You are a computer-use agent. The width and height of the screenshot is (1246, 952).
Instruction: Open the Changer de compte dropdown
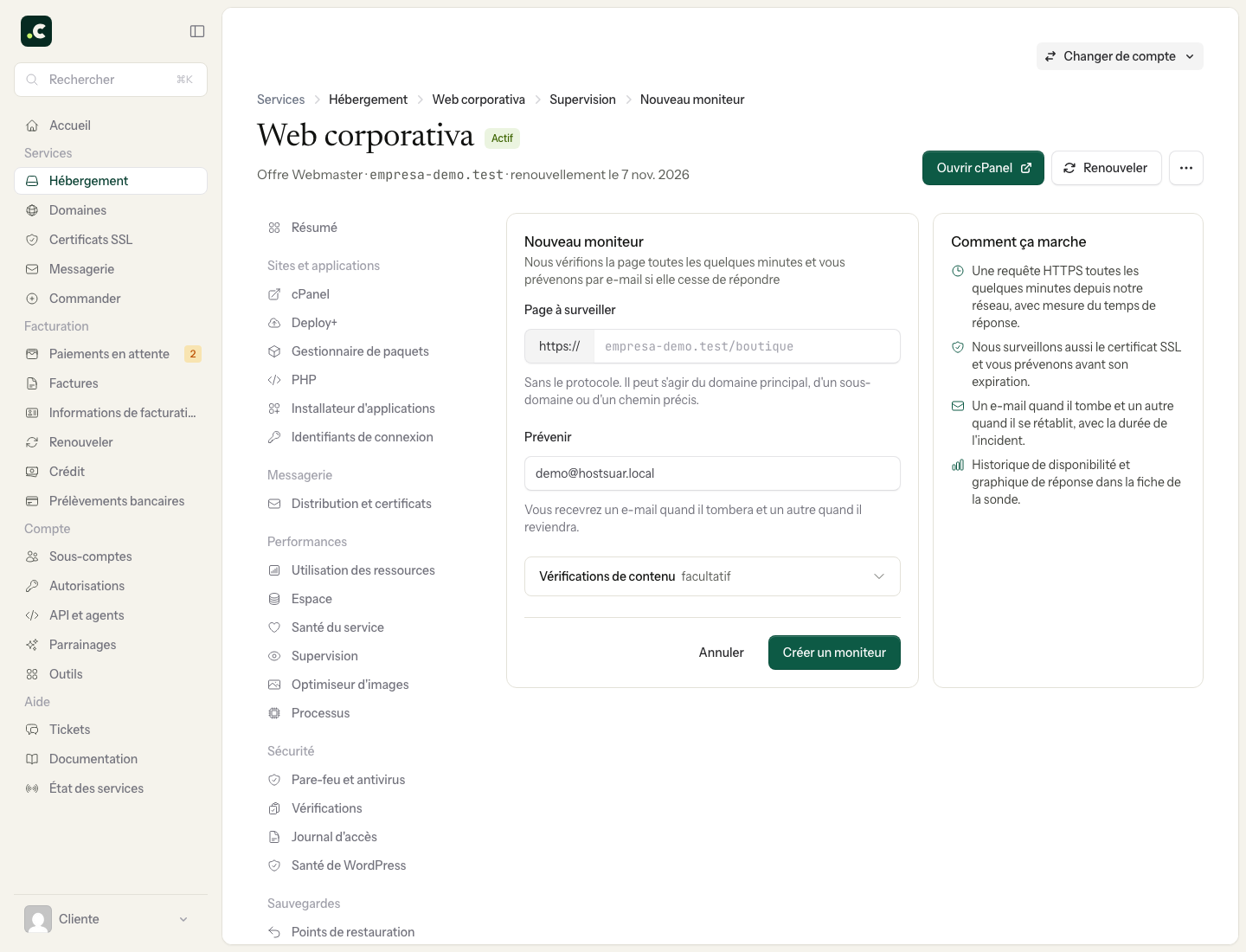[1120, 56]
